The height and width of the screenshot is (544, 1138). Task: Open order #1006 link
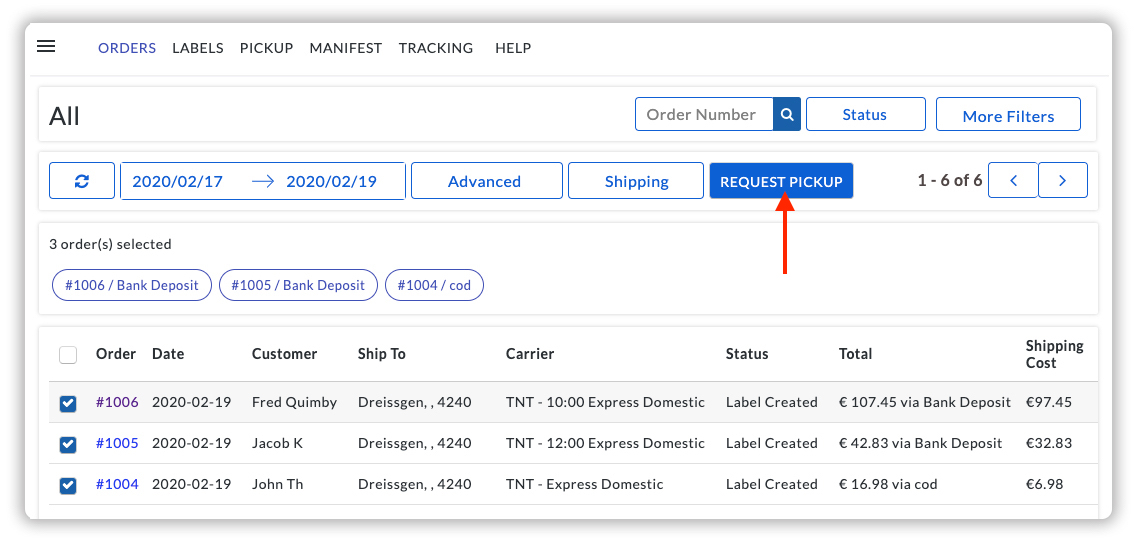(x=117, y=402)
